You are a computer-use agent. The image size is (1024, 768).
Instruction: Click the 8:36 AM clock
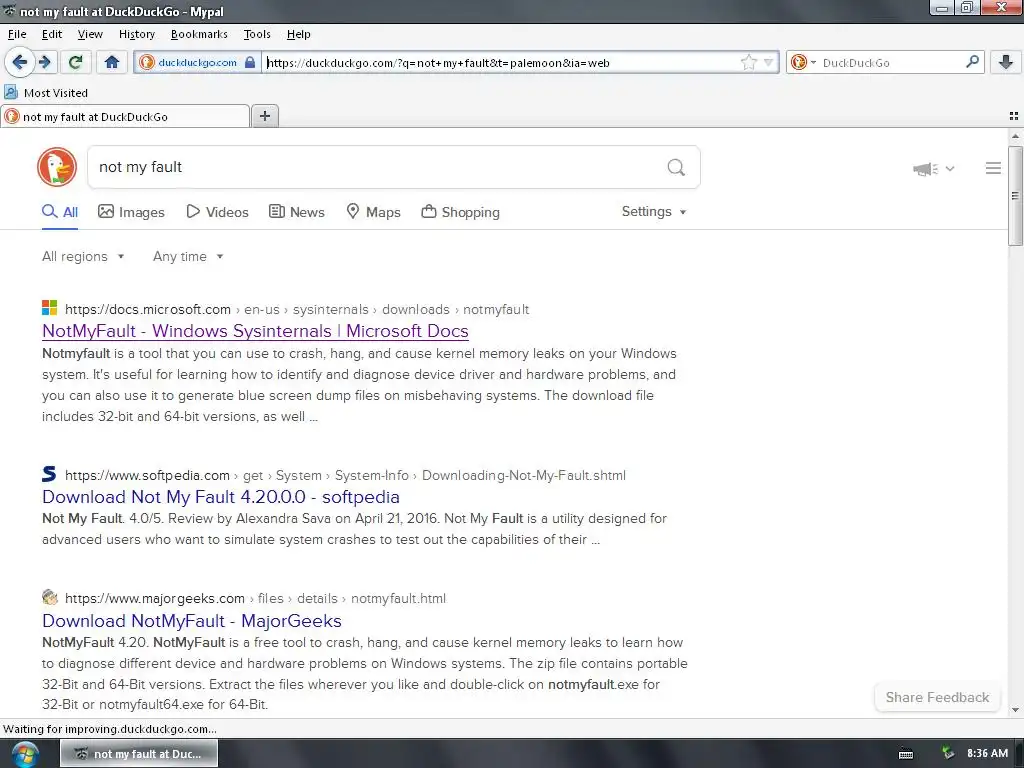click(x=987, y=753)
